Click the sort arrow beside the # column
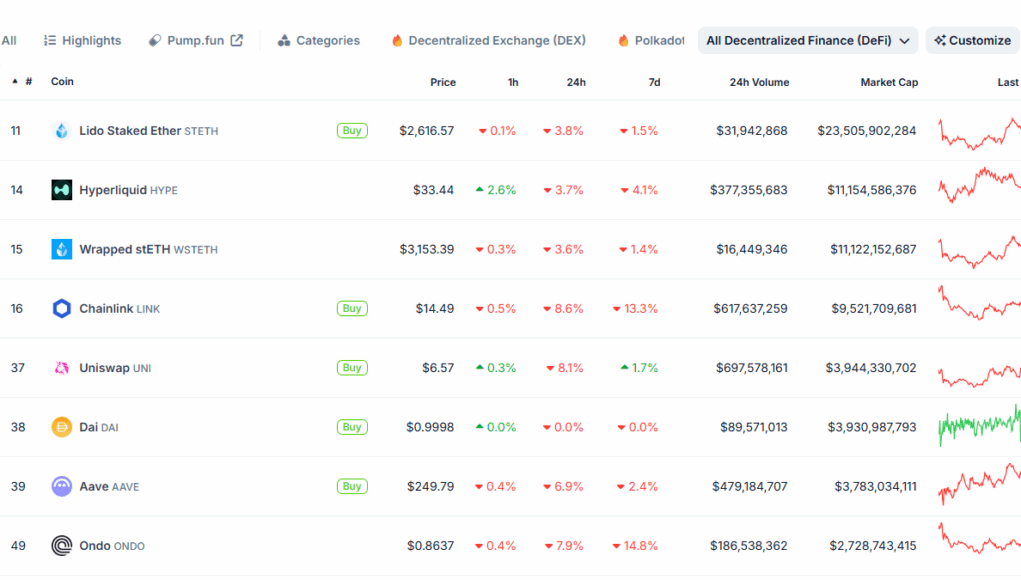The image size is (1021, 580). [x=15, y=81]
